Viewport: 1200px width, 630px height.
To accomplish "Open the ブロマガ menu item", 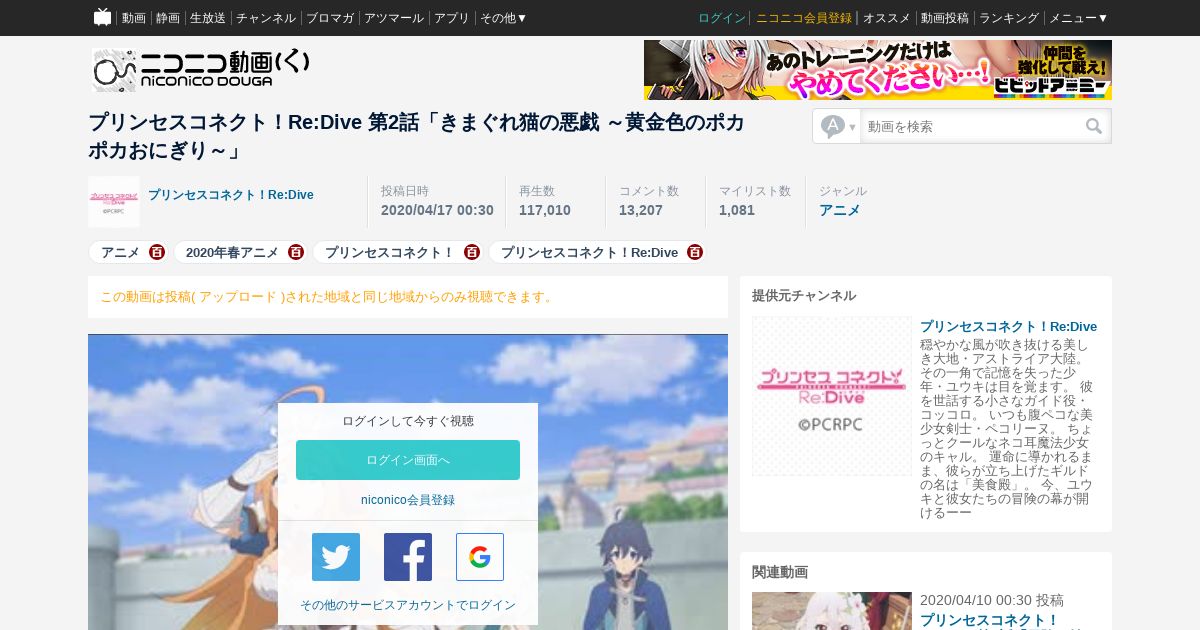I will coord(330,18).
